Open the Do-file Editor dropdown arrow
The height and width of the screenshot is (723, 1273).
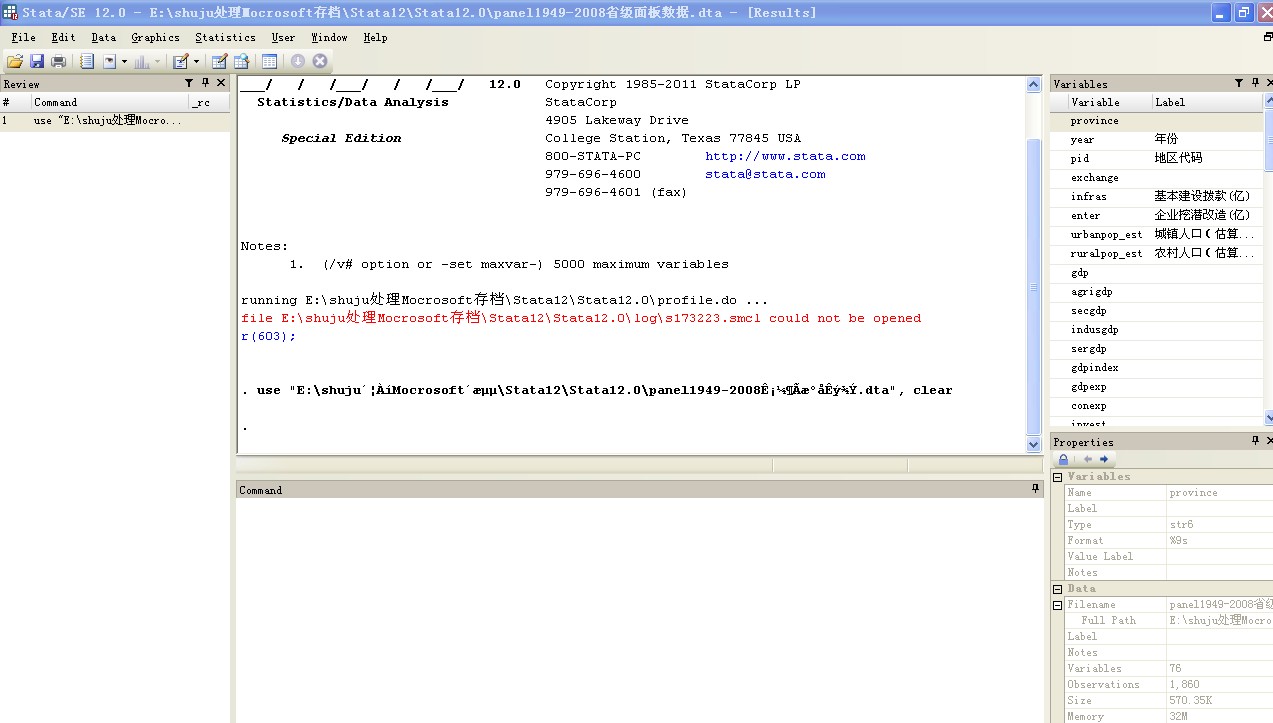(196, 61)
